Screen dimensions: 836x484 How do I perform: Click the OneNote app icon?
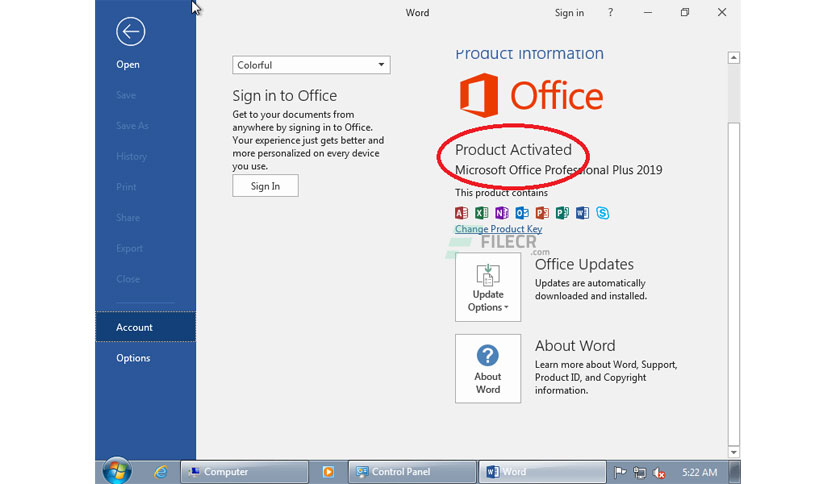502,213
